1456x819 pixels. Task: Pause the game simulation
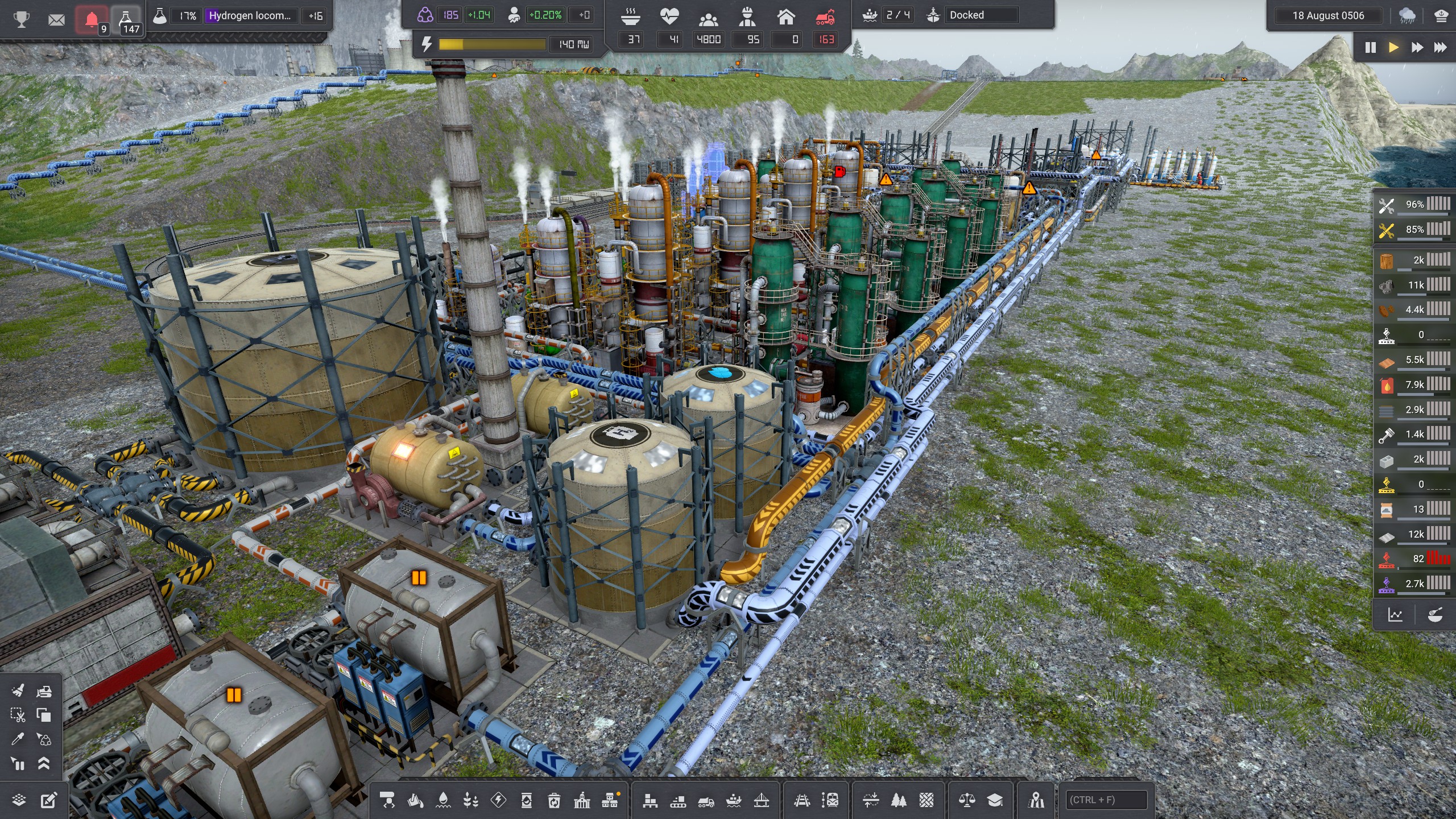(x=1371, y=47)
